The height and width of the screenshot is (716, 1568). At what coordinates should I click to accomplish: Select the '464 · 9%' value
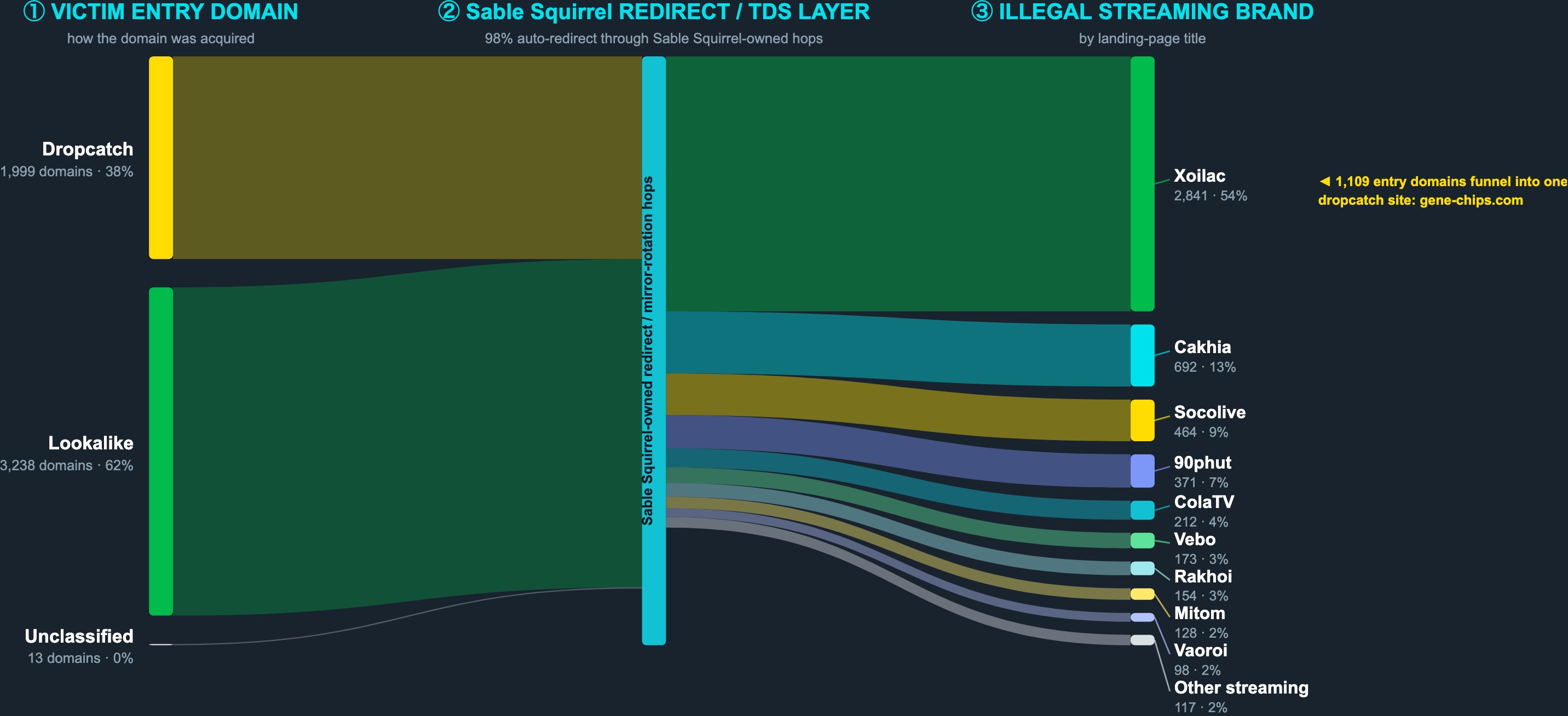click(x=1201, y=432)
